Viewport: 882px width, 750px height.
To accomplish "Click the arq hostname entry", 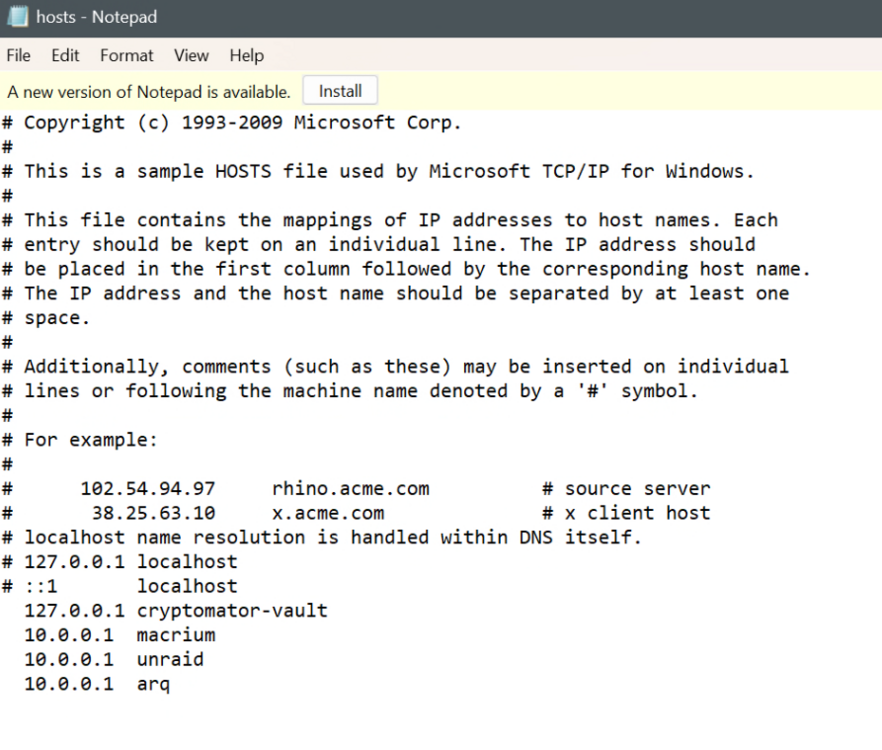I will point(153,684).
